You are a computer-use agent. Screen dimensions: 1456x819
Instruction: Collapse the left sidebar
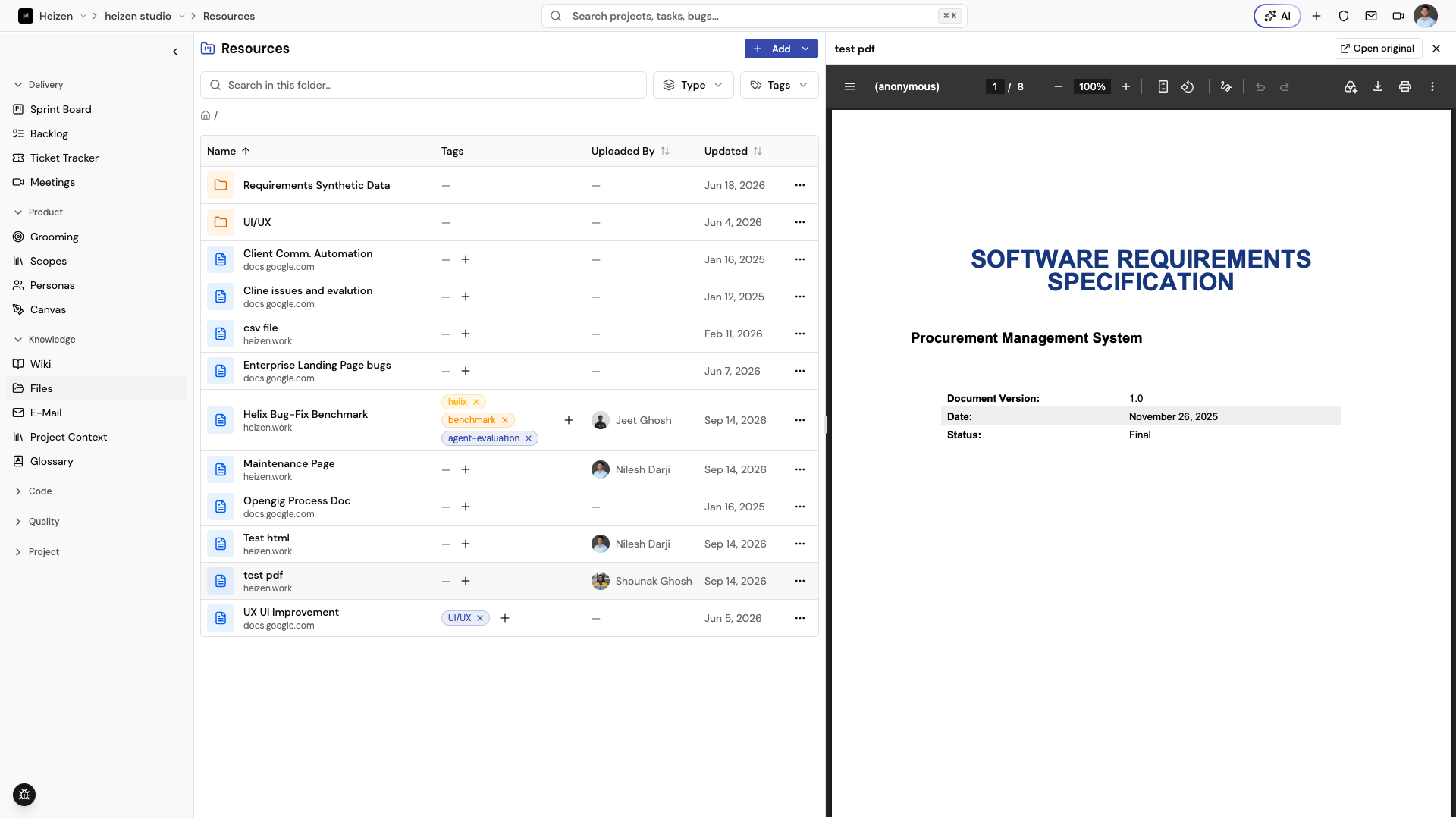[x=175, y=52]
